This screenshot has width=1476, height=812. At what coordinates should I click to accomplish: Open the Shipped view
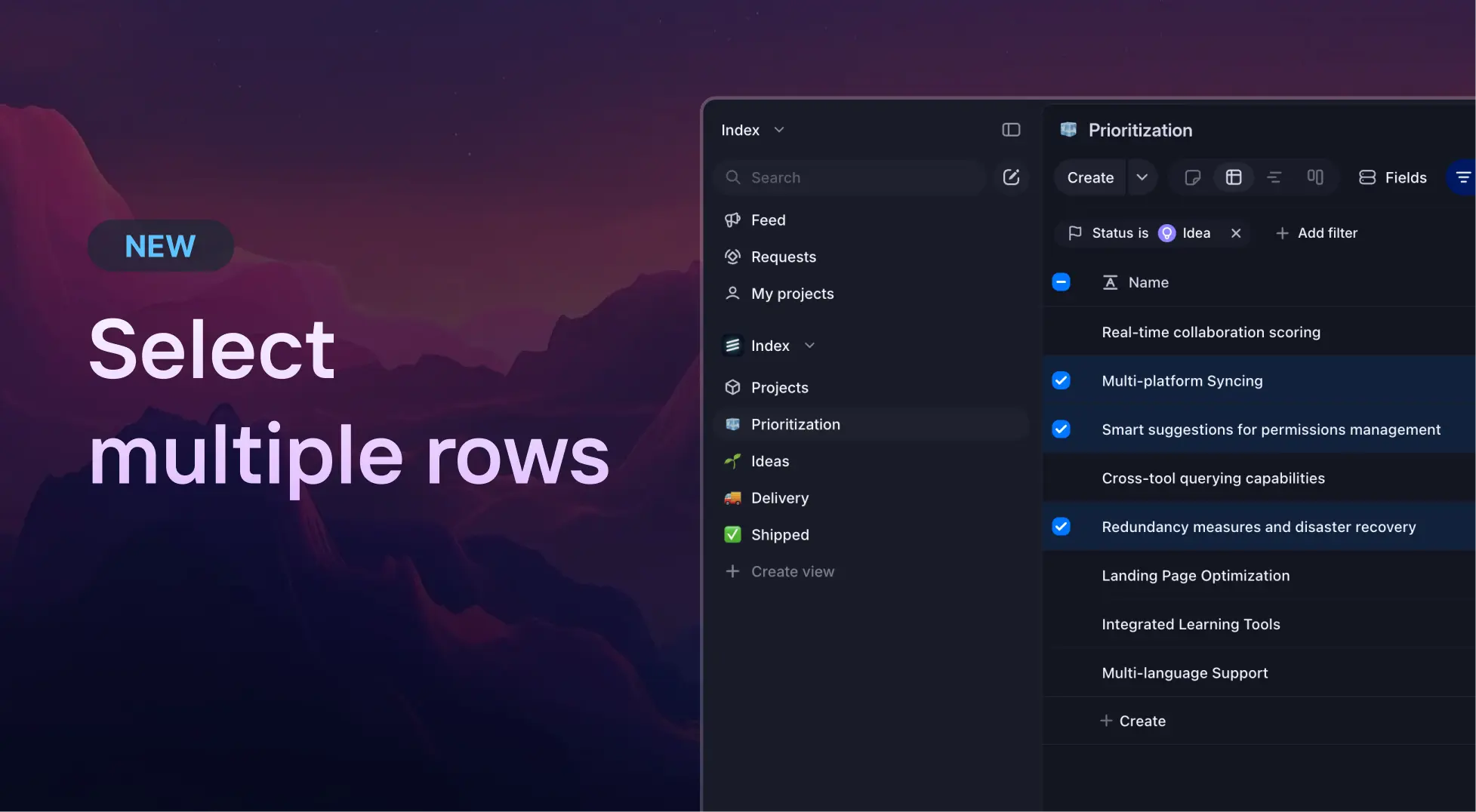[779, 534]
